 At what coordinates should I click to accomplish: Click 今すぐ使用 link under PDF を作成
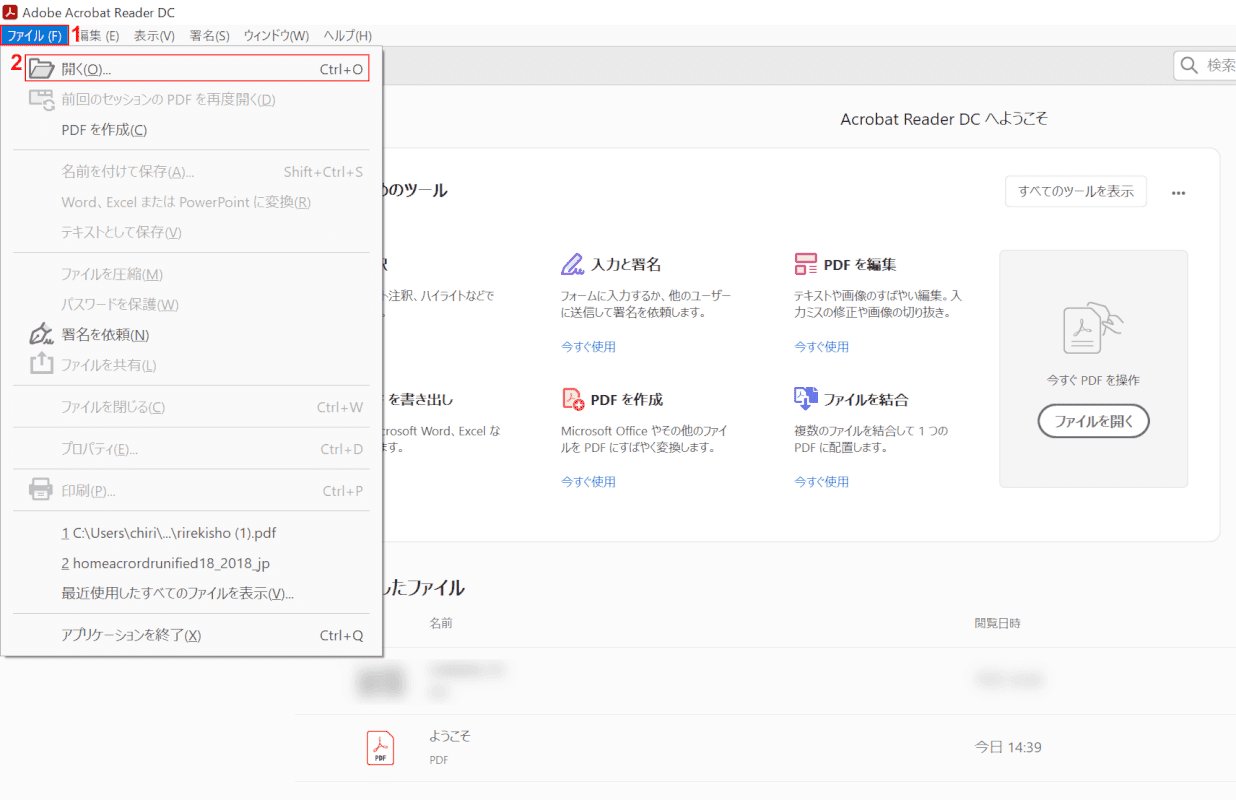(588, 482)
